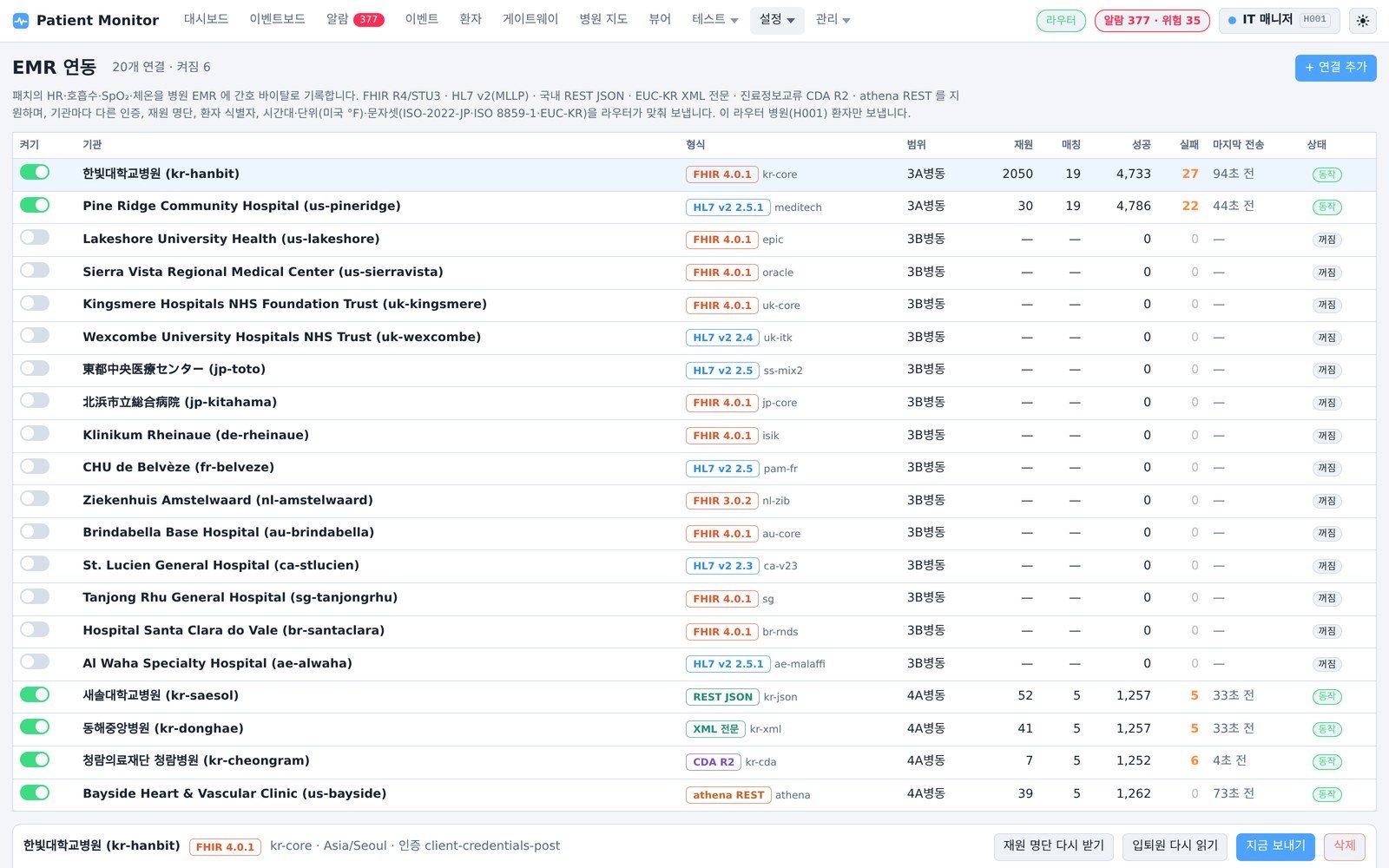
Task: Click the FHIR 3.0.2 format badge
Action: coord(722,501)
